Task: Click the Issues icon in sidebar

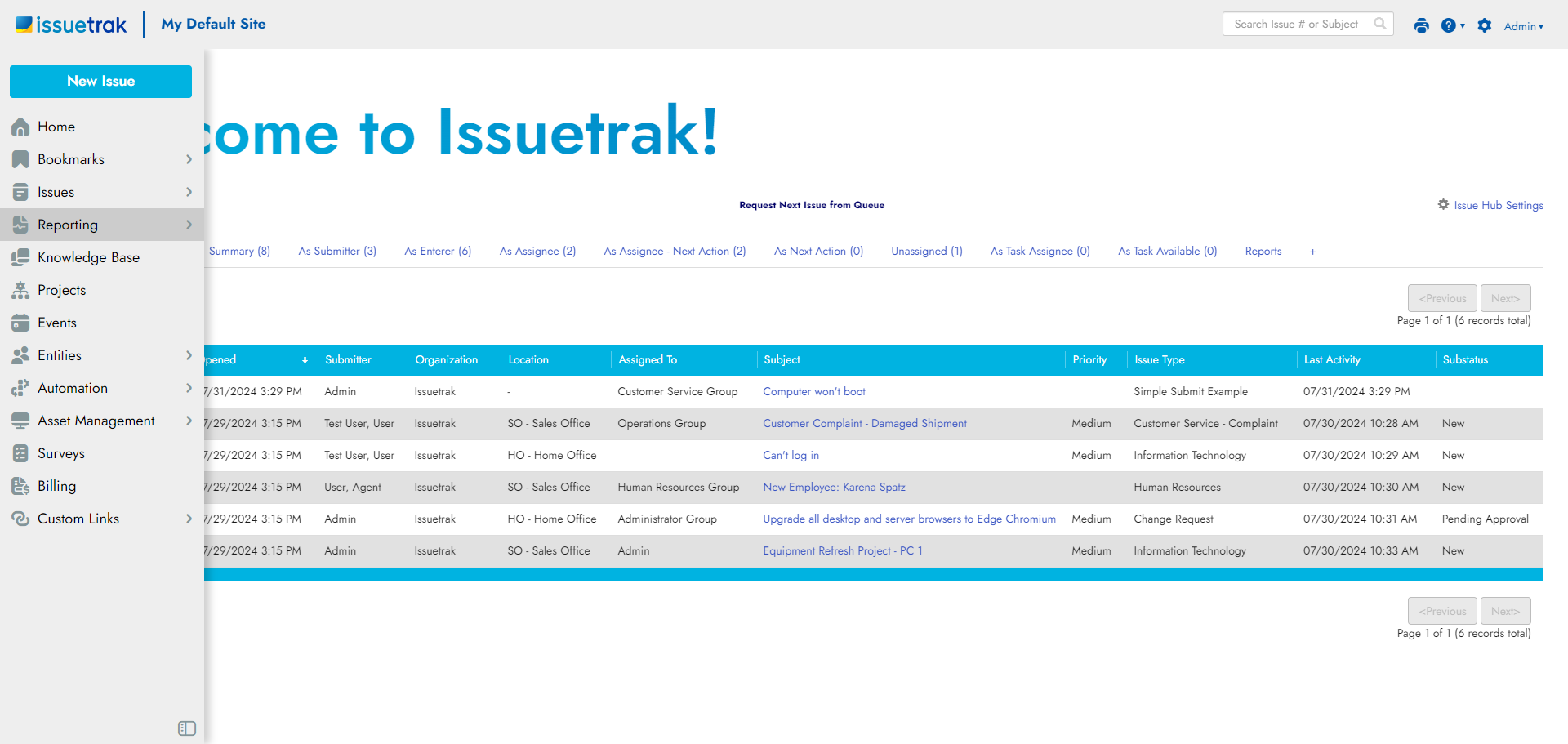Action: click(20, 192)
